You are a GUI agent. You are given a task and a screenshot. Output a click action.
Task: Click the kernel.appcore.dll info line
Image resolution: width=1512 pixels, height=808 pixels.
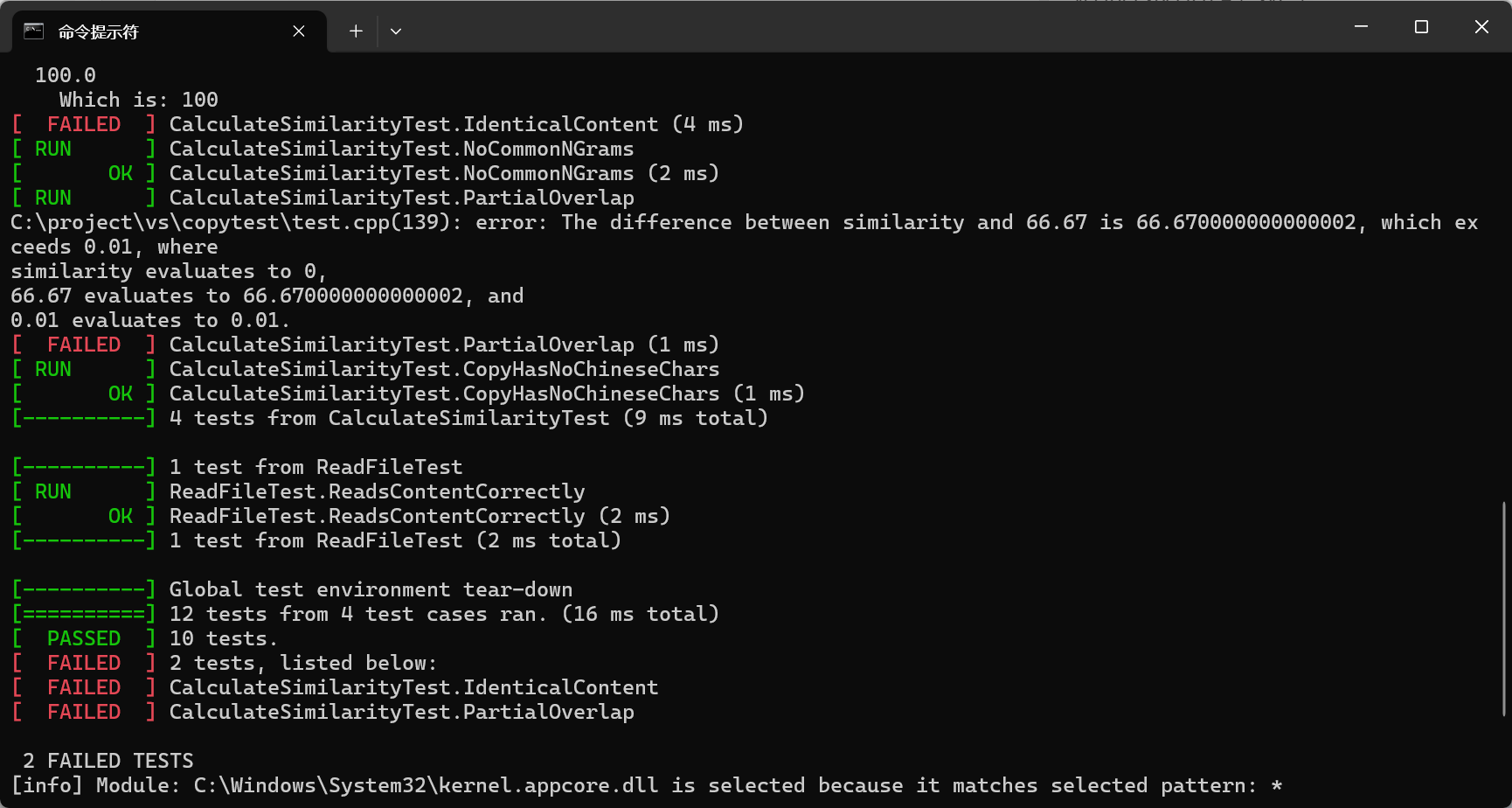tap(647, 785)
